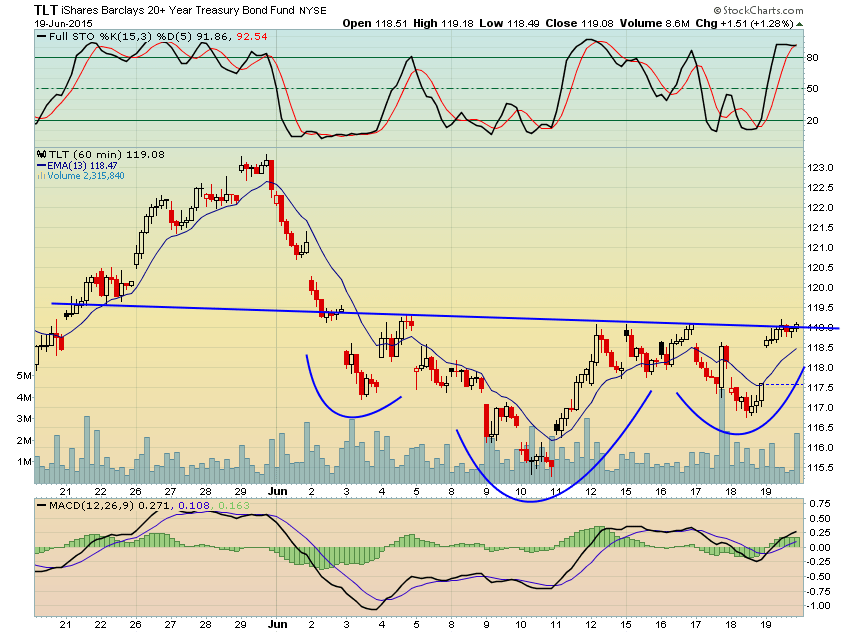This screenshot has height=633, width=850.
Task: Click the Jun label on the price chart date axis
Action: (x=278, y=491)
